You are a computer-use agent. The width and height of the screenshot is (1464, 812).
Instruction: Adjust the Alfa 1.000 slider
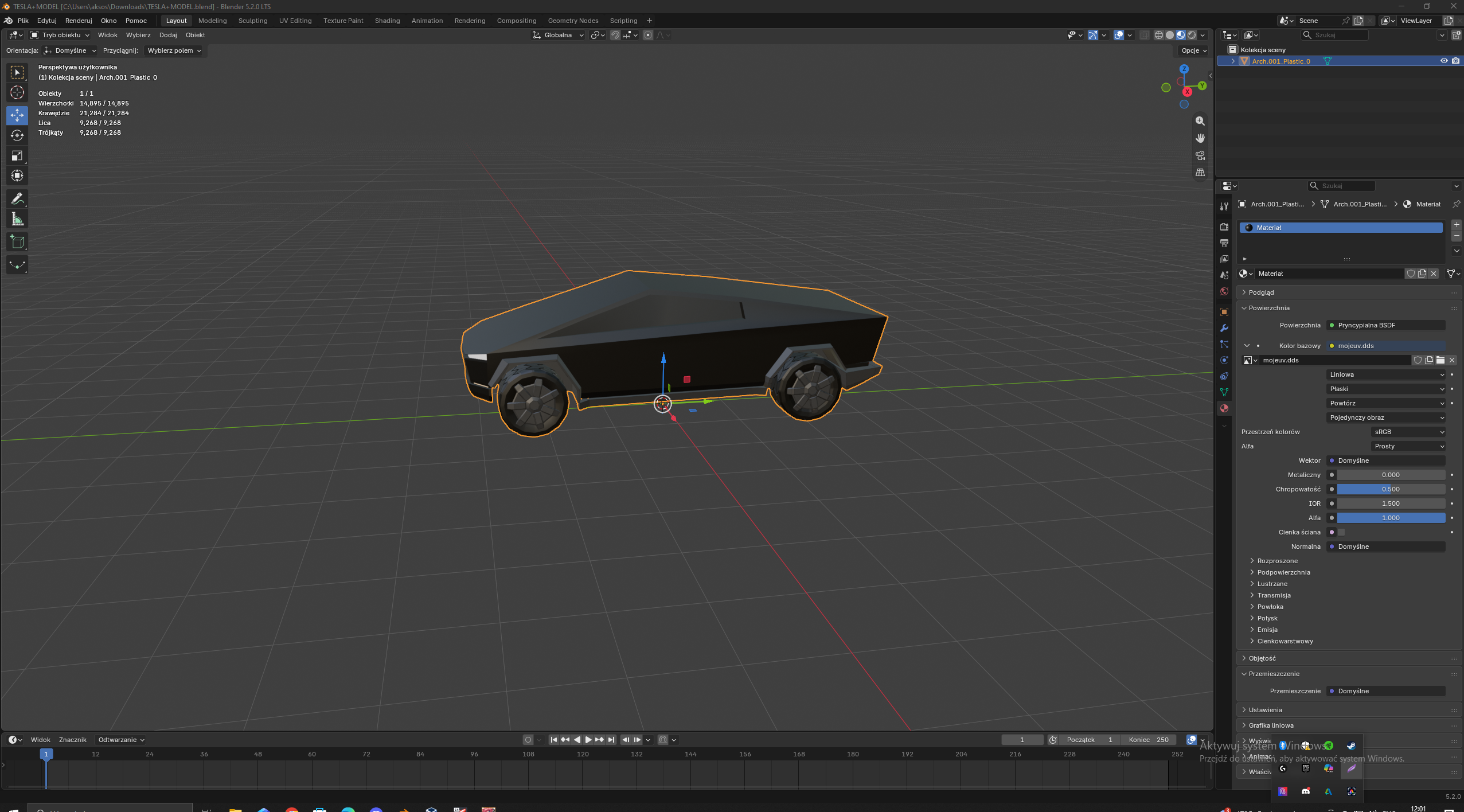[x=1390, y=518]
